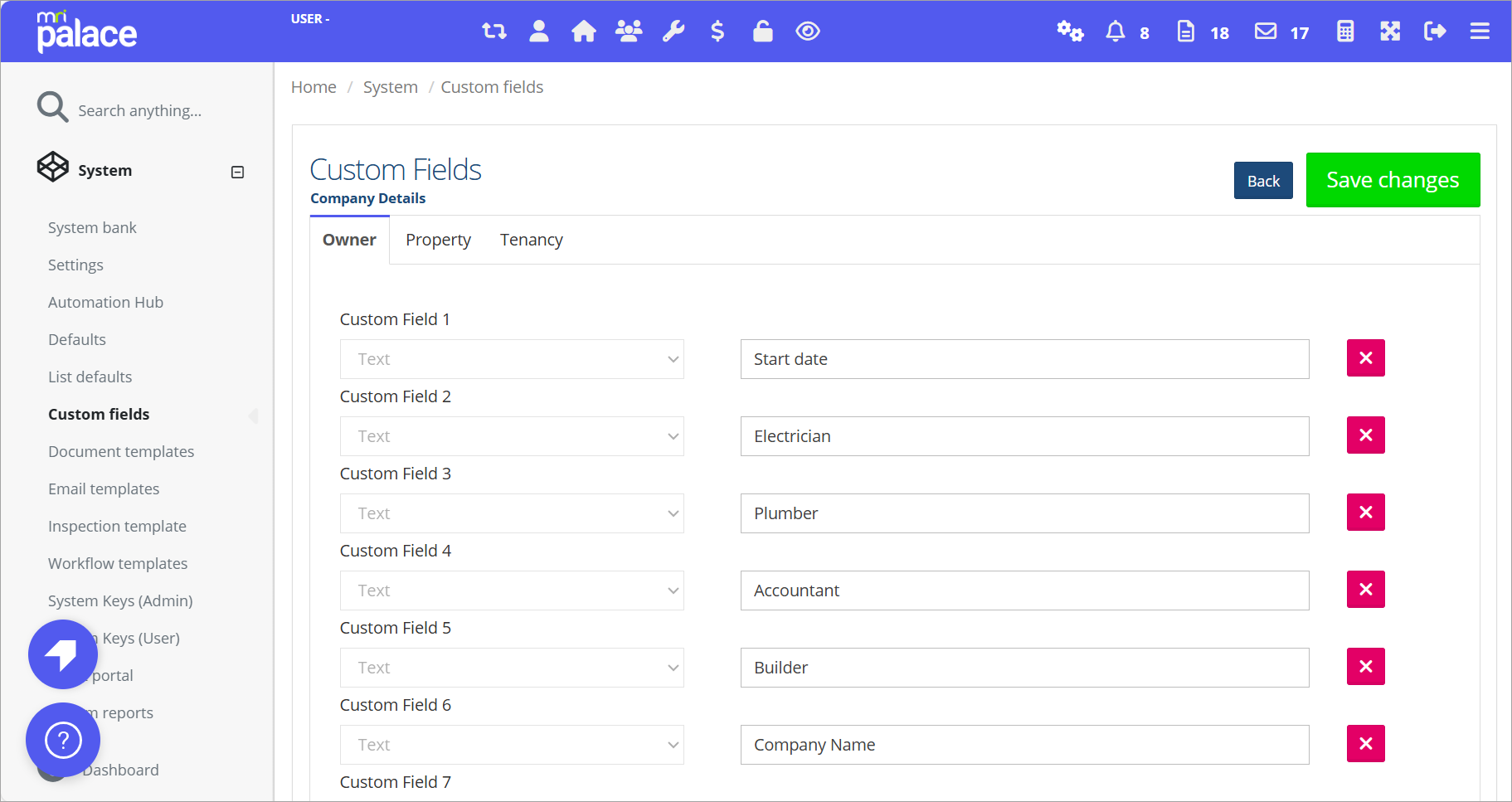
Task: Open the house properties icon
Action: pyautogui.click(x=584, y=32)
